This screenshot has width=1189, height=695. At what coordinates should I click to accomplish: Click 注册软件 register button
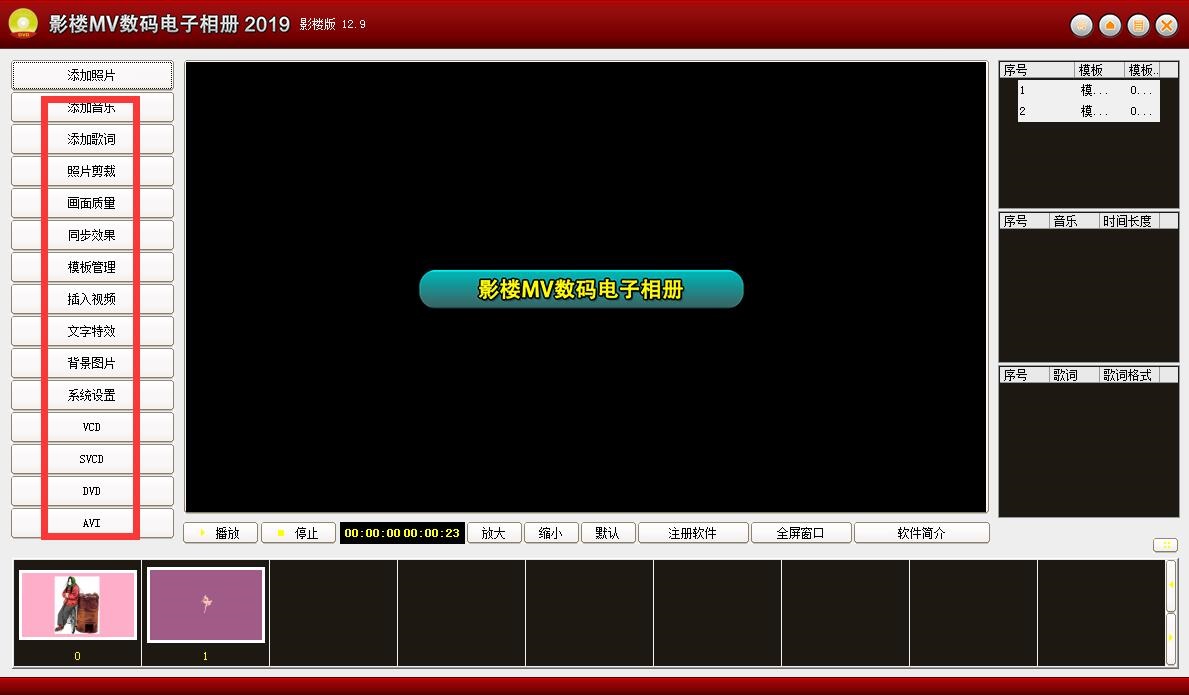[x=693, y=533]
